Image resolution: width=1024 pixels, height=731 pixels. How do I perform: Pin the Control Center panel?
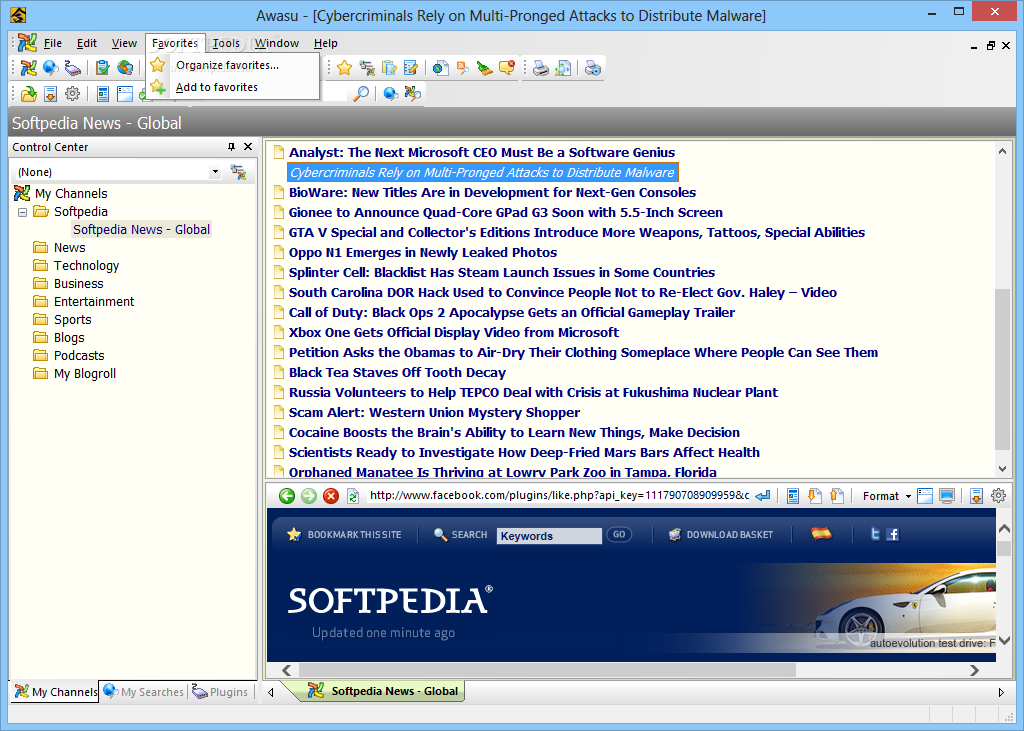click(x=231, y=146)
